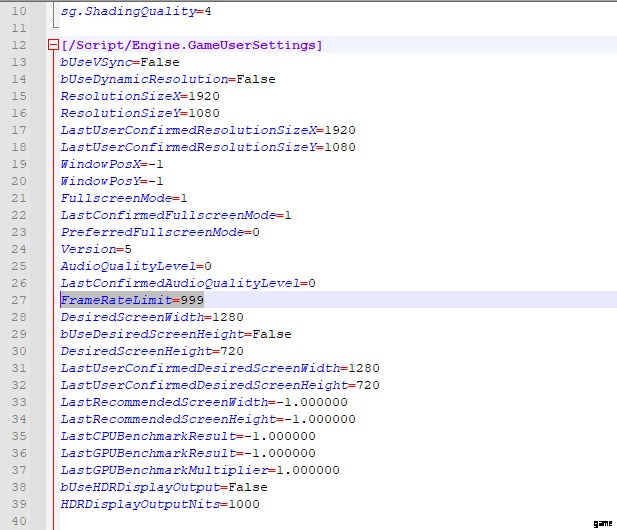Place cursor on HDRDisplayOutputNits=1000 line
Viewport: 617px width, 530px height.
click(160, 504)
